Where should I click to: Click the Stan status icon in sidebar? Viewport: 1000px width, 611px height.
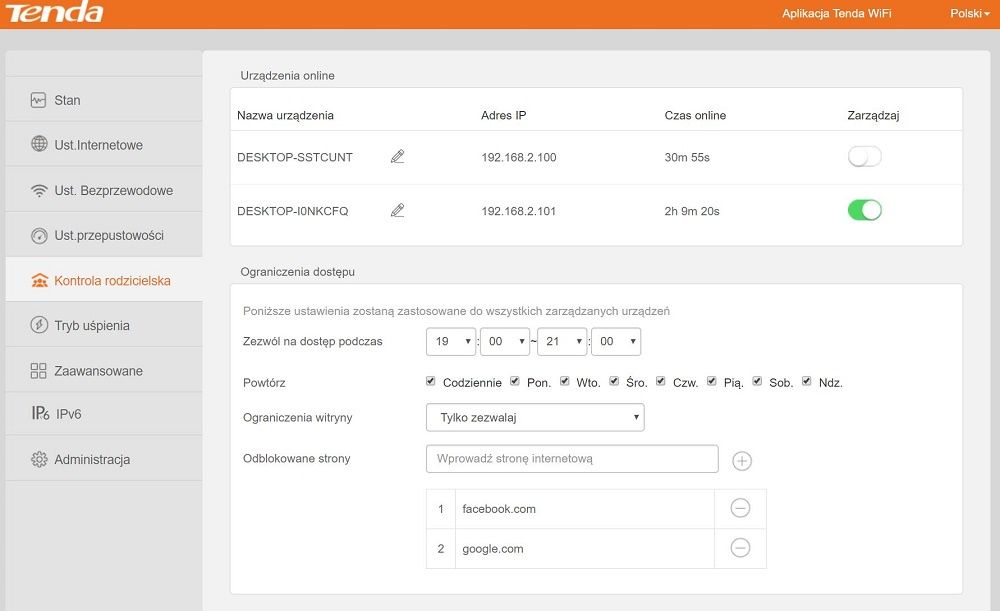point(38,100)
